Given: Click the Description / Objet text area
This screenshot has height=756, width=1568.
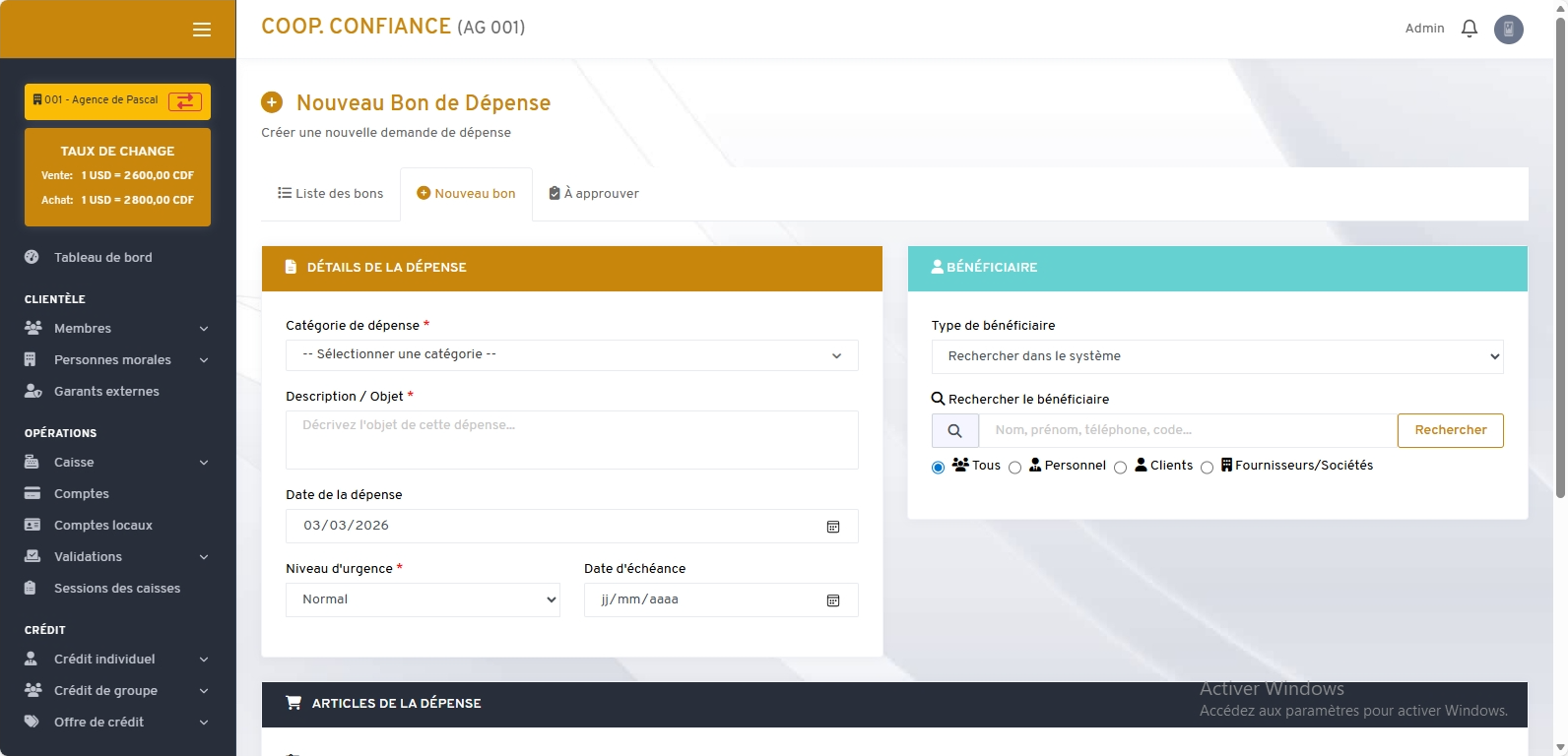Looking at the screenshot, I should (571, 440).
